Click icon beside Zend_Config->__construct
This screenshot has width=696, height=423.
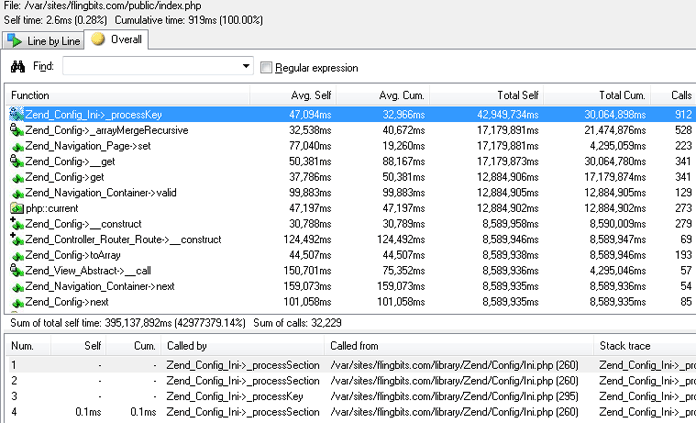coord(16,224)
